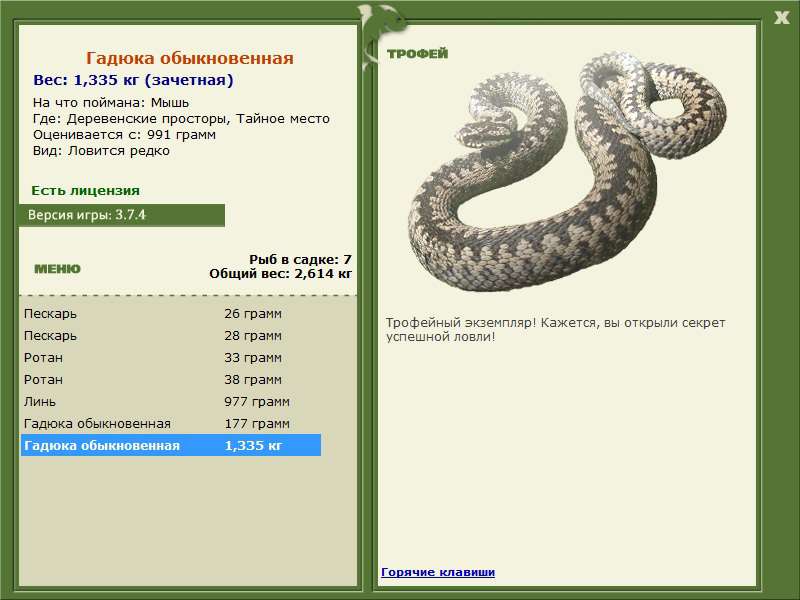Select the Гадюка обыкновенная 177 грамм row
This screenshot has width=800, height=600.
[171, 423]
